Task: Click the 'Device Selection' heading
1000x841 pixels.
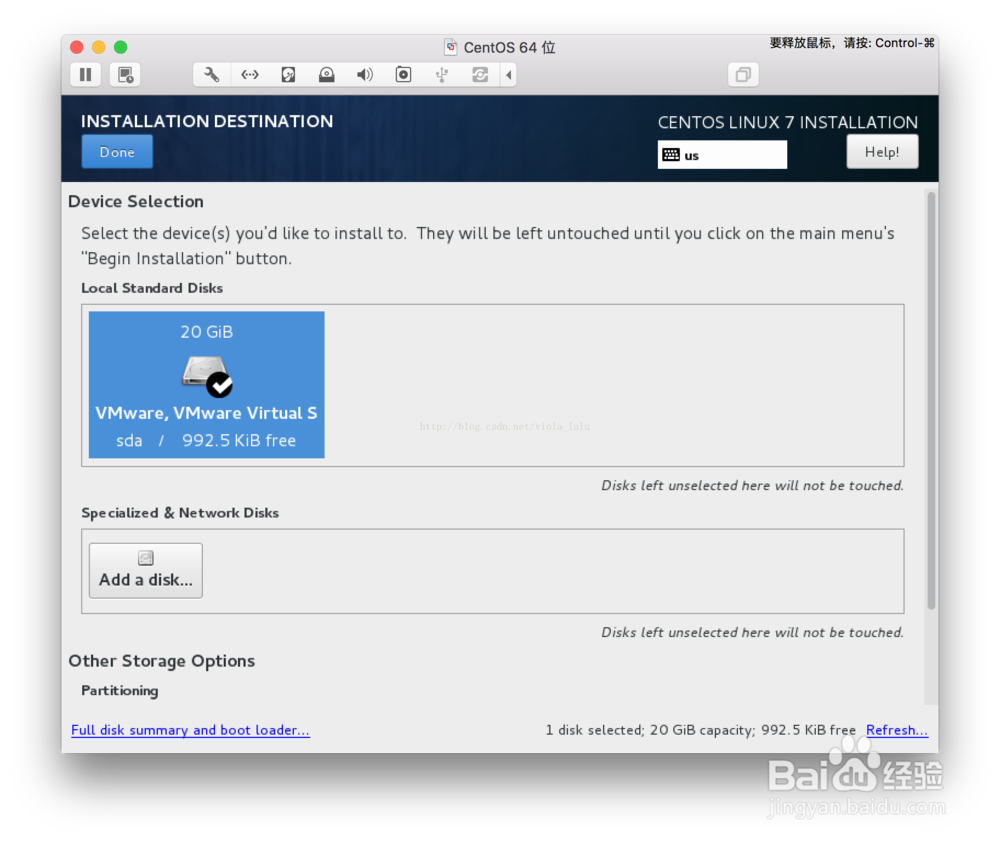Action: [136, 201]
